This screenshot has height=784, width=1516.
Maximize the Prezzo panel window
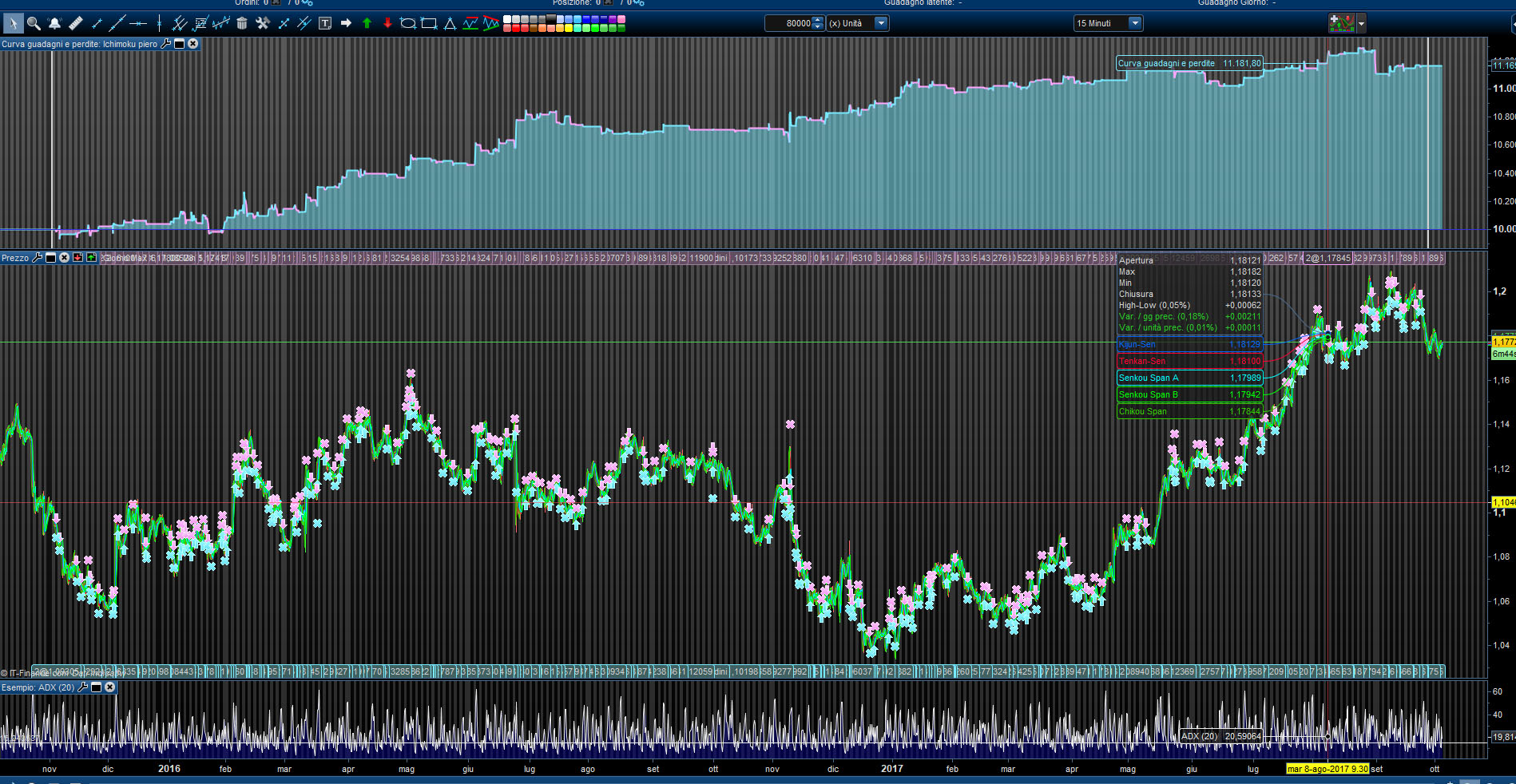[x=50, y=258]
